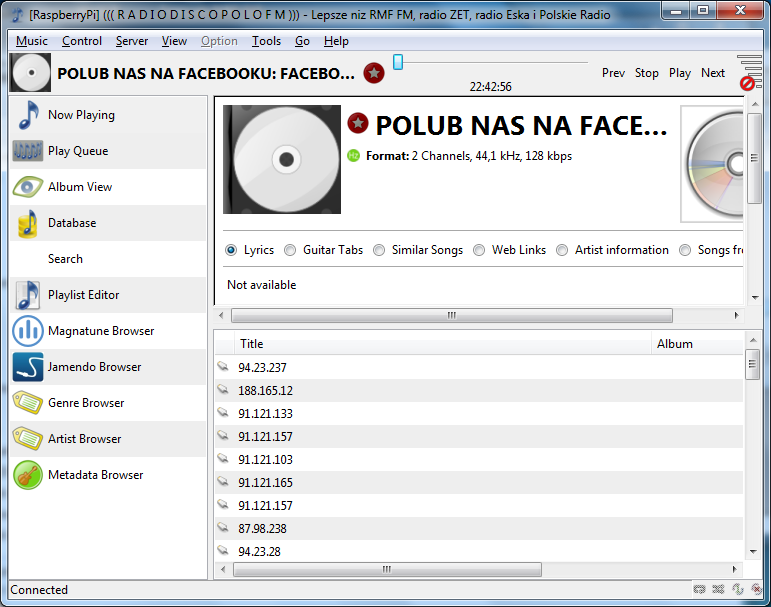Click the info panel horizontal scrollbar thumb
The image size is (771, 607).
[452, 315]
